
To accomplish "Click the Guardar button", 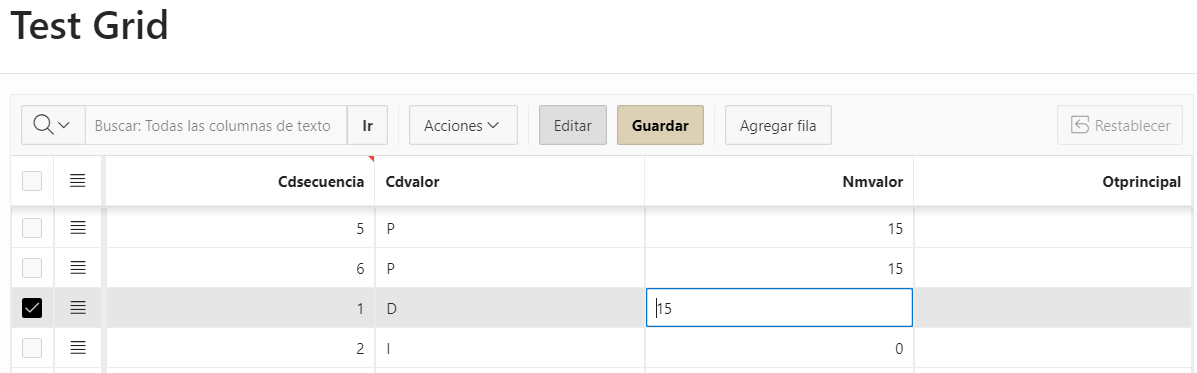I will pyautogui.click(x=660, y=125).
